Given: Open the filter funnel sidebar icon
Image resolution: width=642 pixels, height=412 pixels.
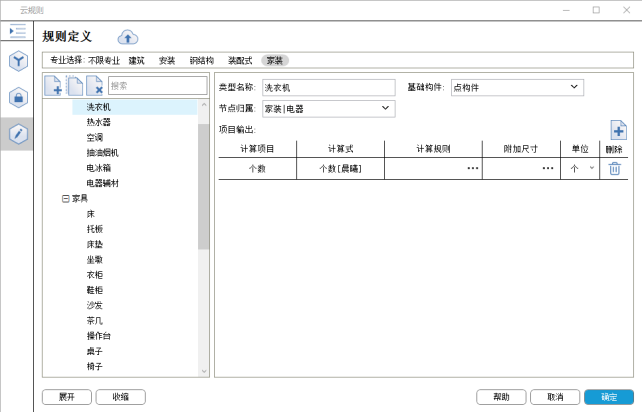Looking at the screenshot, I should coord(18,62).
